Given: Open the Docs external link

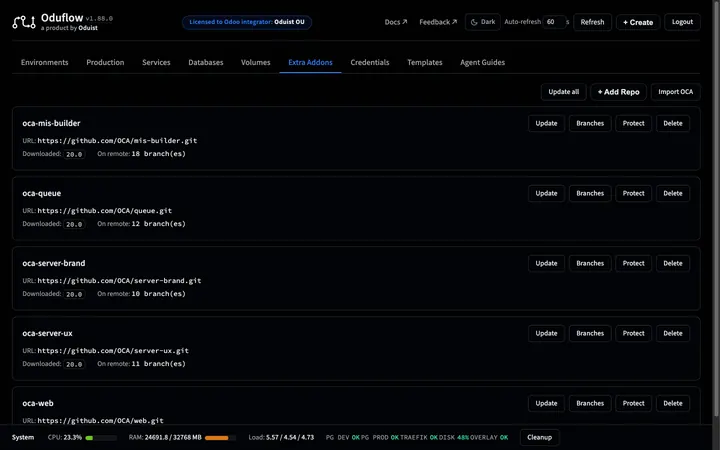Looking at the screenshot, I should (396, 22).
